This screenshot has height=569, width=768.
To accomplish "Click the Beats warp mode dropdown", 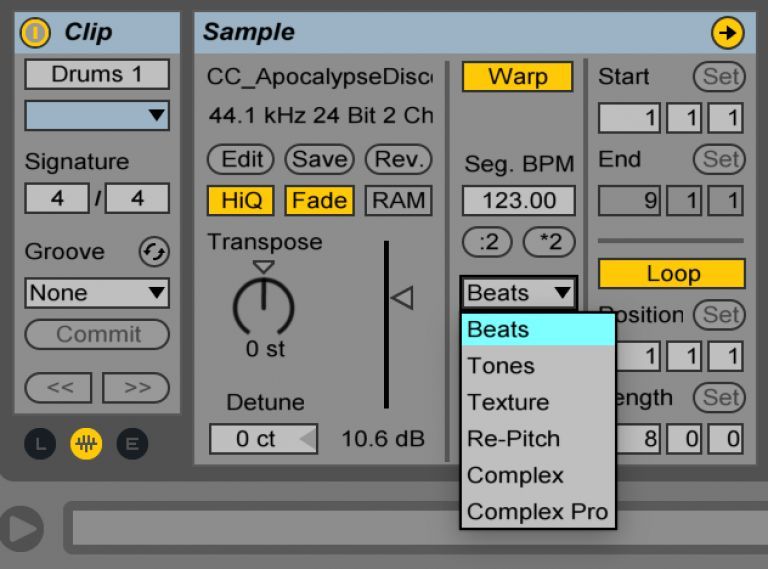I will [x=519, y=293].
